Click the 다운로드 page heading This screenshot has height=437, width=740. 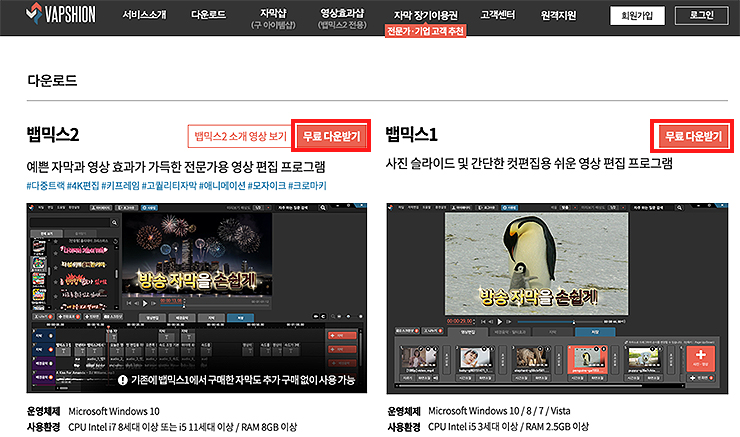[52, 80]
